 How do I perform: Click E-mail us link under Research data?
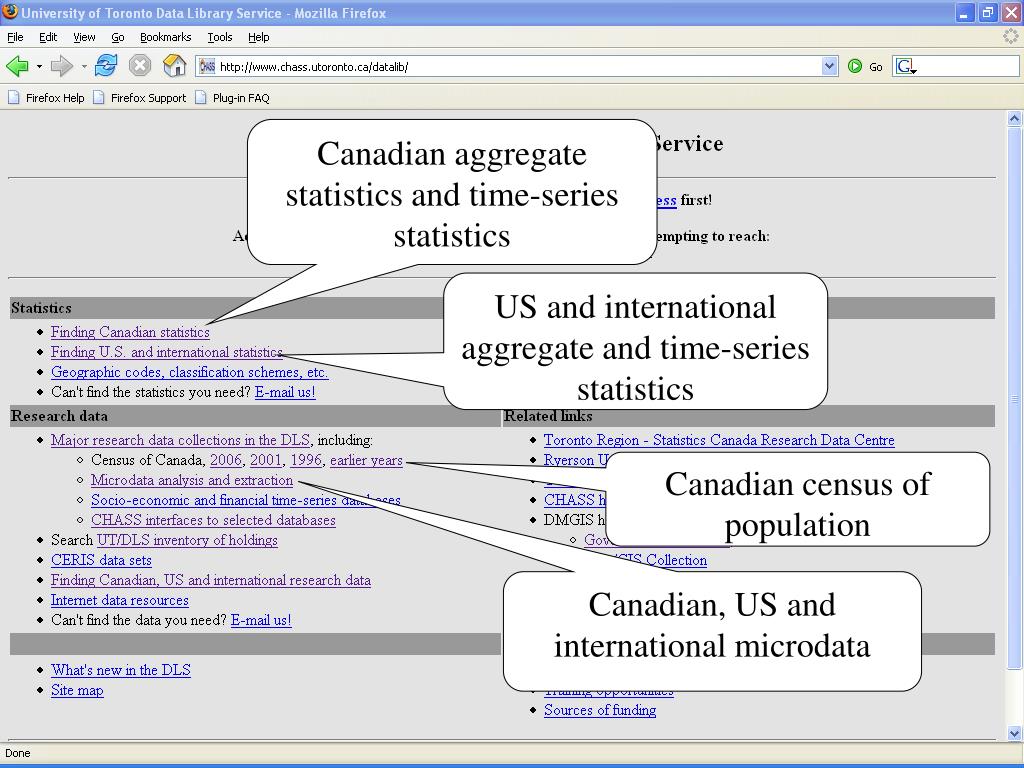(x=261, y=620)
